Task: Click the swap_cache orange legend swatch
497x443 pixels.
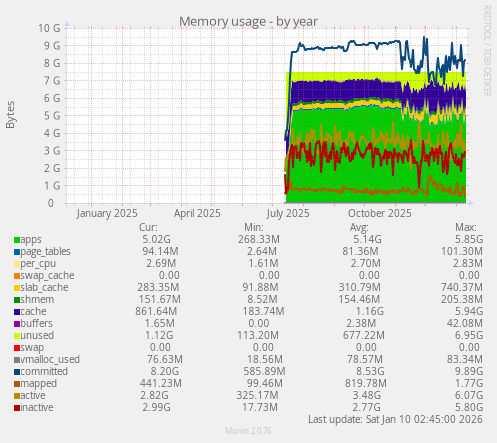Action: pyautogui.click(x=17, y=276)
